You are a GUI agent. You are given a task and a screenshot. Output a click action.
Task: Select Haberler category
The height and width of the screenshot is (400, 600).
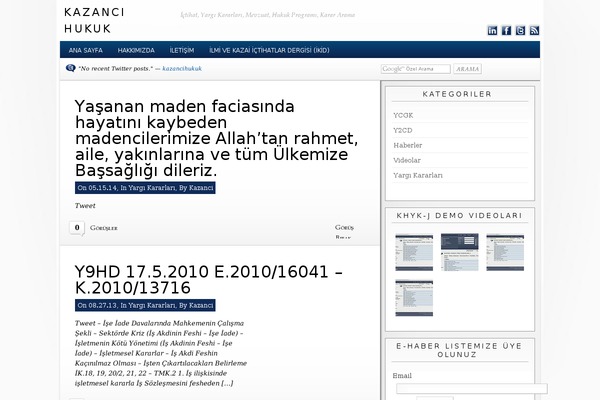[x=408, y=145]
